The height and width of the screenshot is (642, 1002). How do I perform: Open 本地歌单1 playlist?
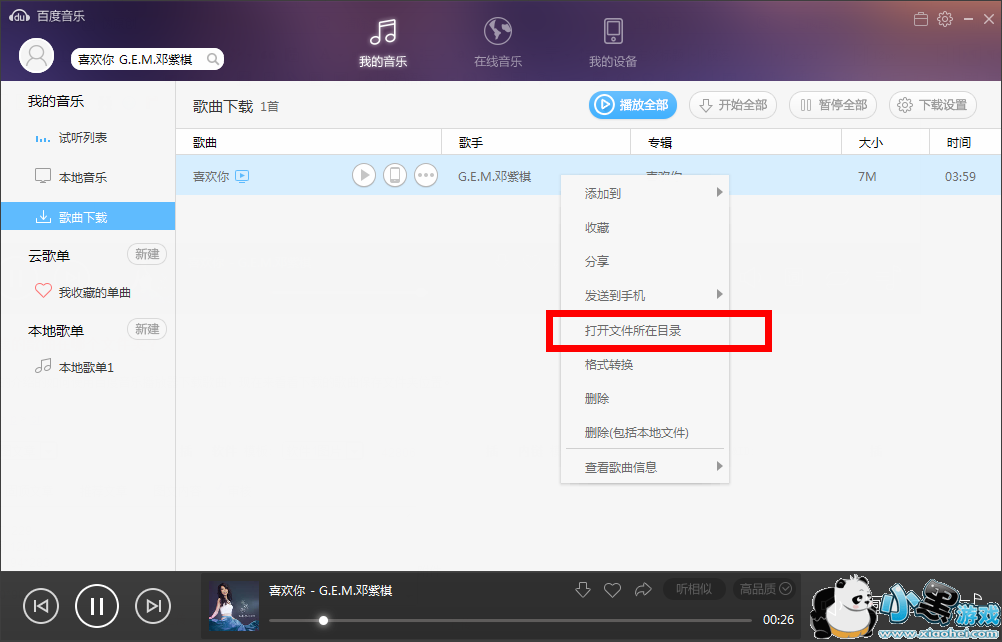click(88, 367)
